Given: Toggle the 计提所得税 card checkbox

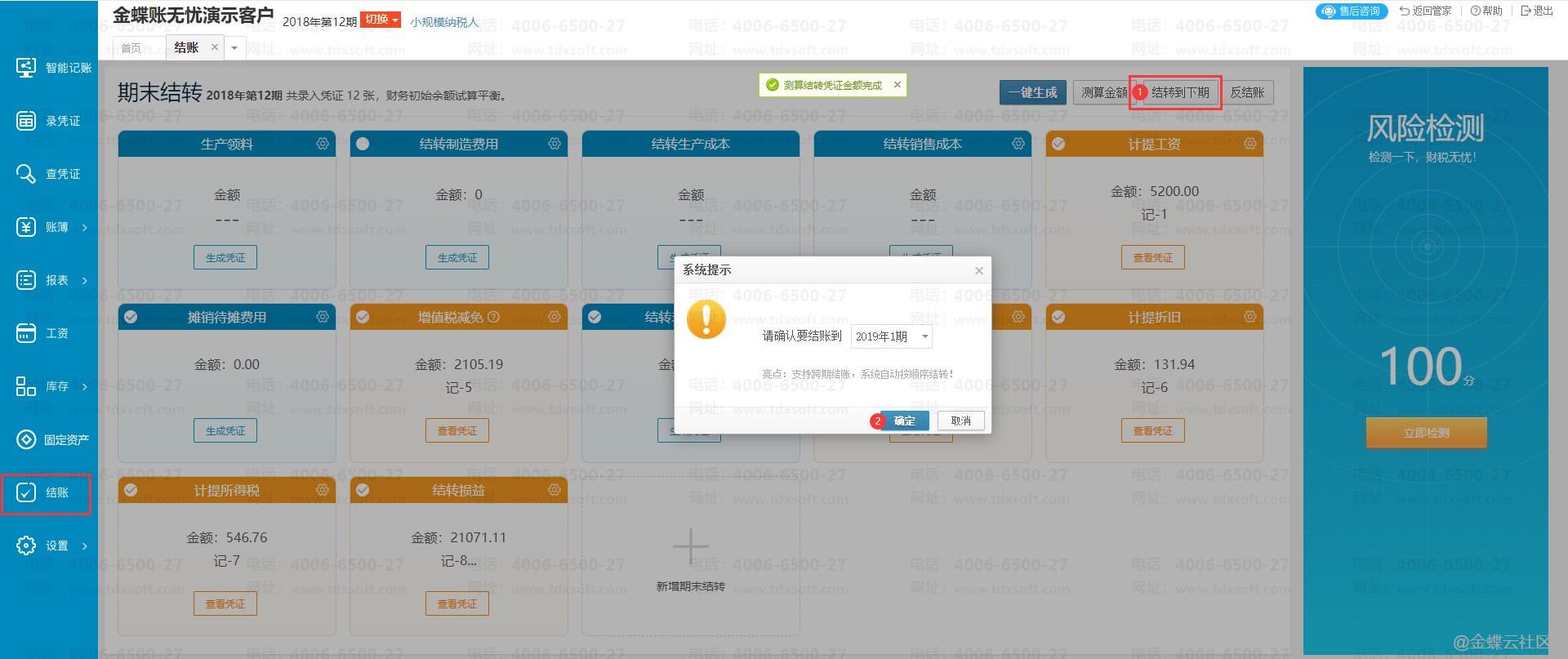Looking at the screenshot, I should click(131, 490).
